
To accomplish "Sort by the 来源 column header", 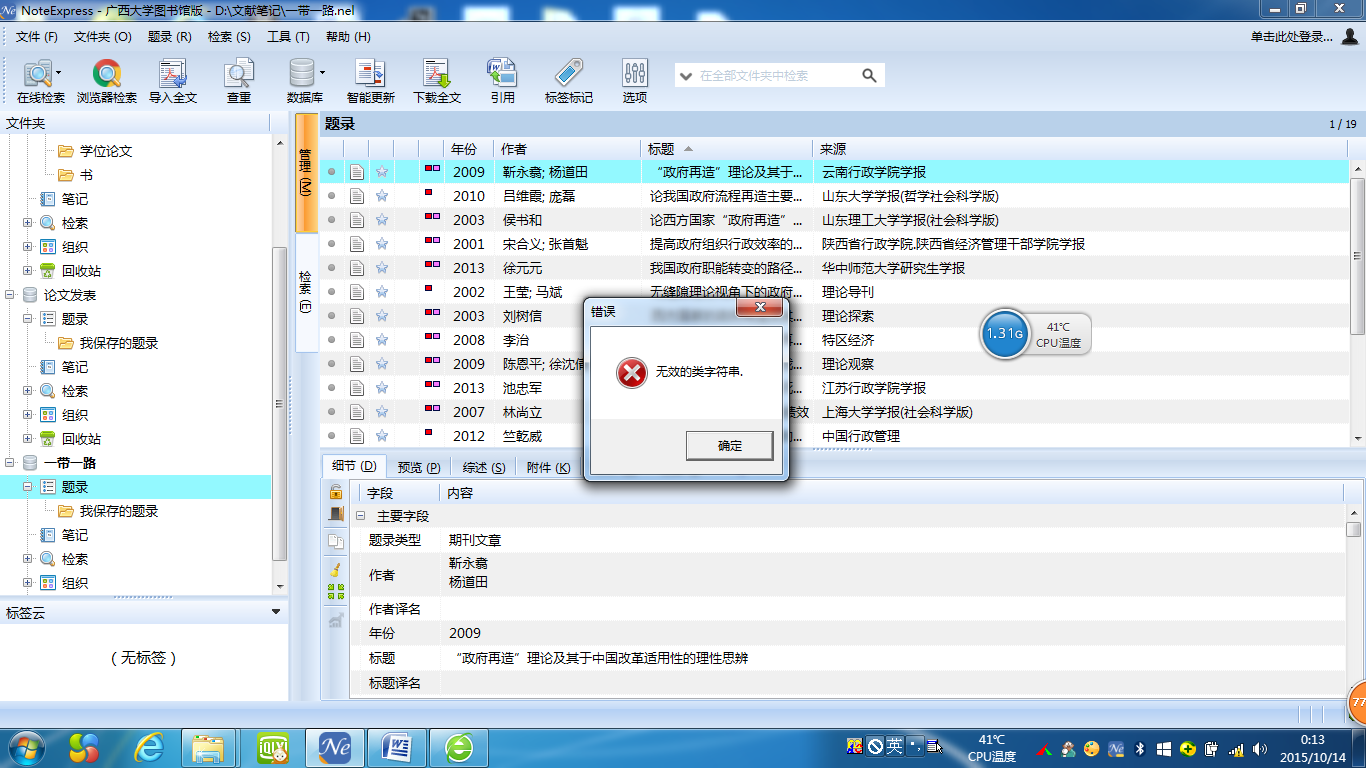I will click(1080, 149).
